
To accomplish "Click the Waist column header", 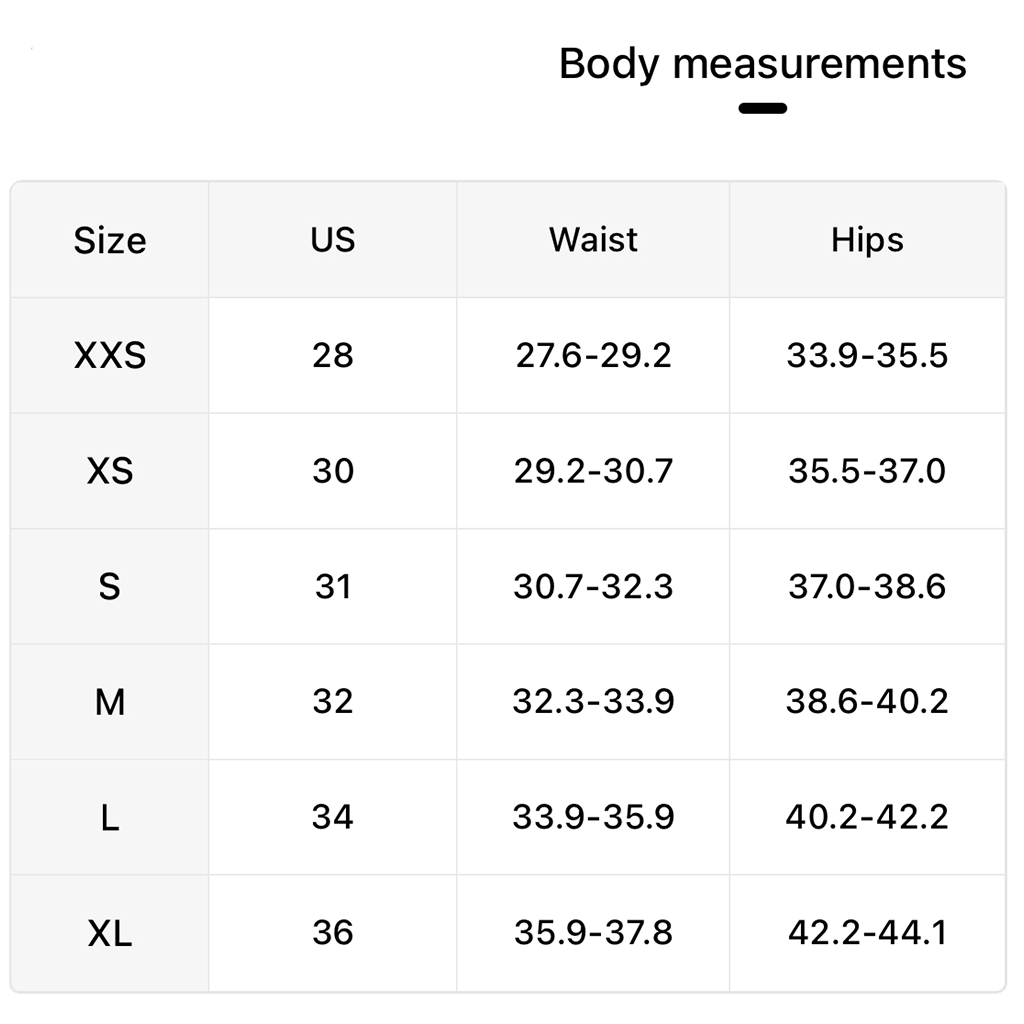I will pos(593,240).
